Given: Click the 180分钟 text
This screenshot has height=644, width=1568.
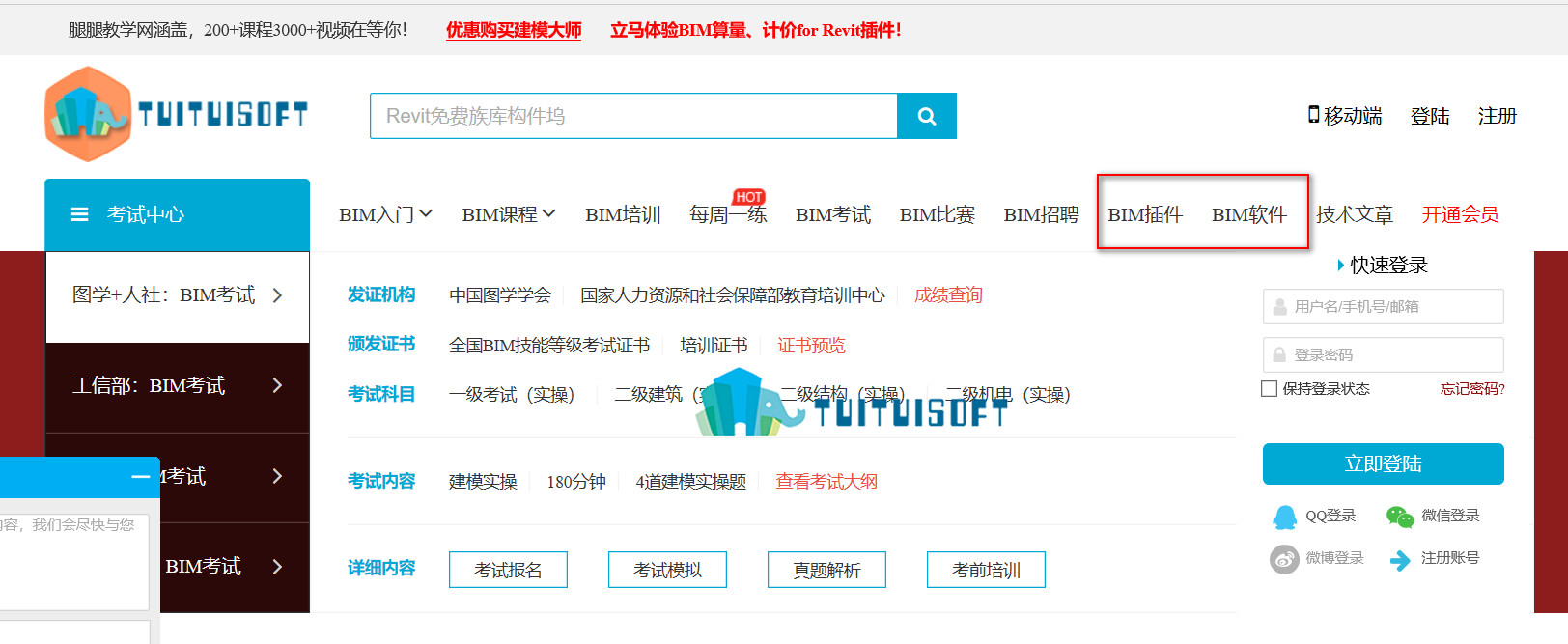Looking at the screenshot, I should click(x=576, y=481).
